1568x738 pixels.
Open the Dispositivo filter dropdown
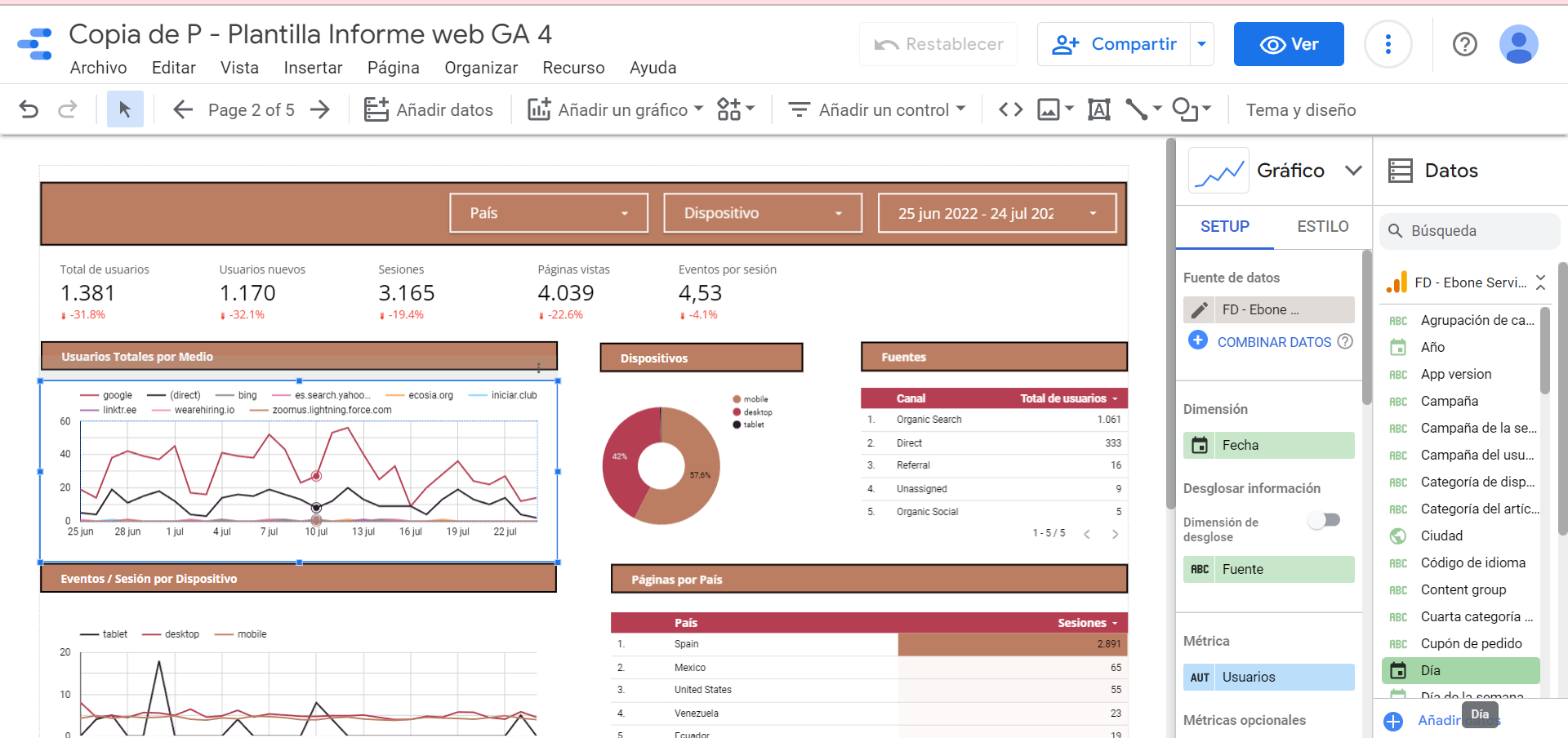click(763, 213)
